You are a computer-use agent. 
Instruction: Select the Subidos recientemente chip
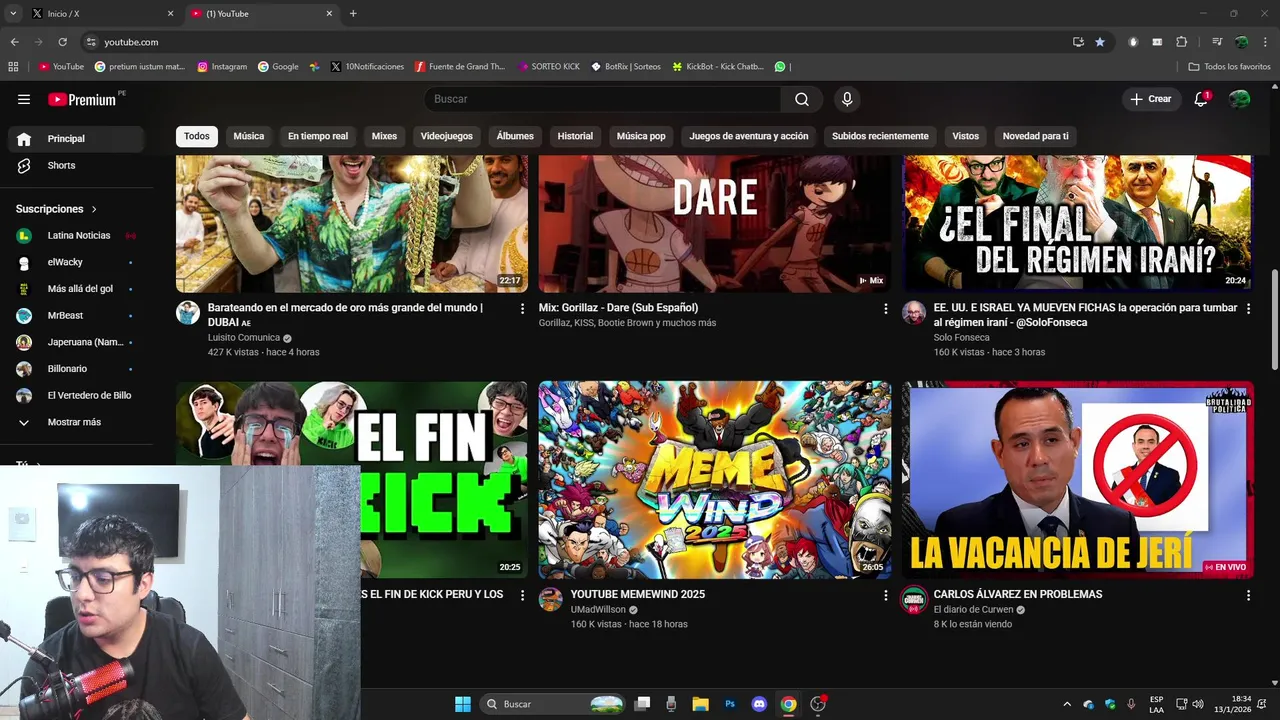tap(880, 136)
